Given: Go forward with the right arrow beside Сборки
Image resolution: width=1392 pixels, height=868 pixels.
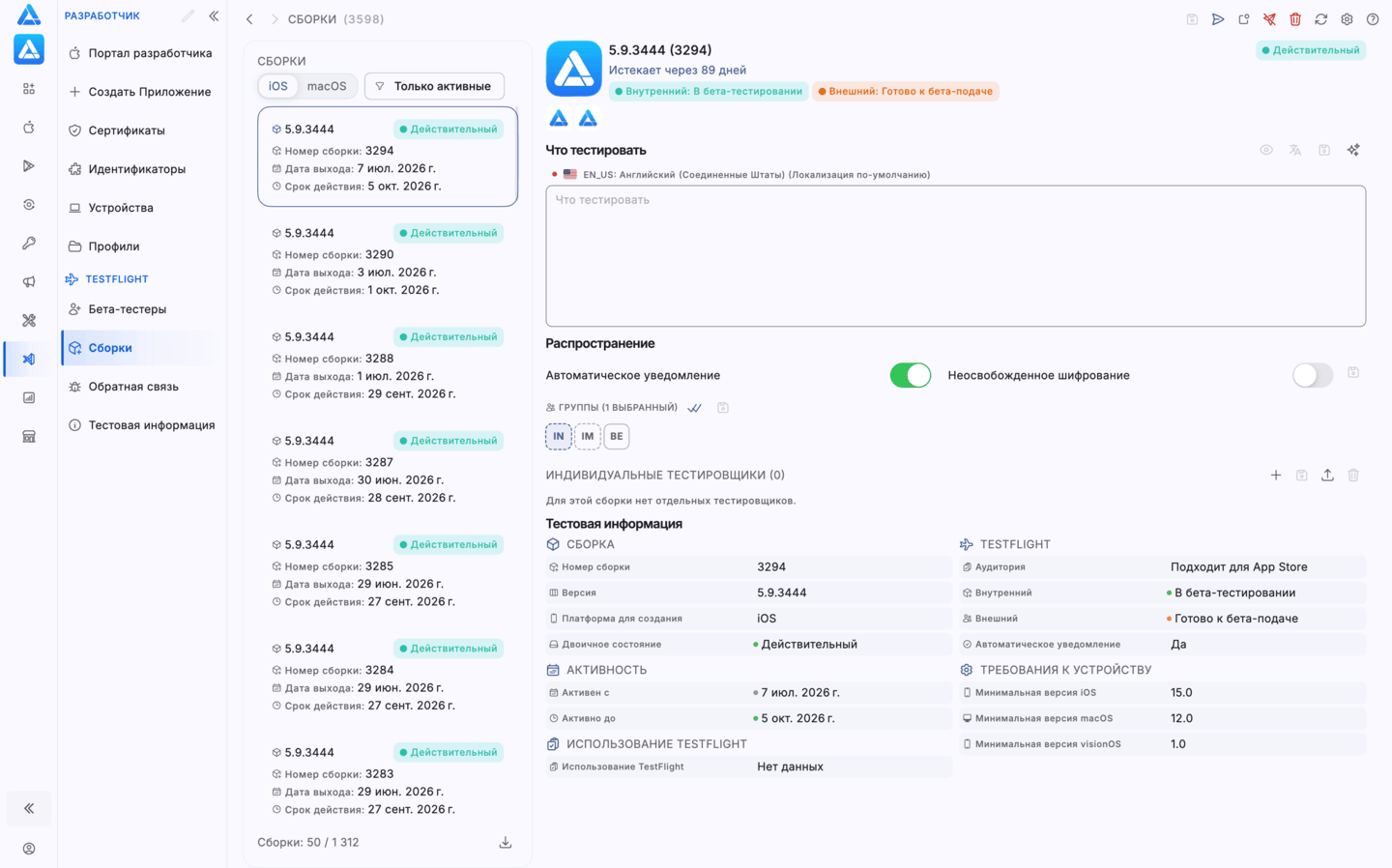Looking at the screenshot, I should 275,19.
